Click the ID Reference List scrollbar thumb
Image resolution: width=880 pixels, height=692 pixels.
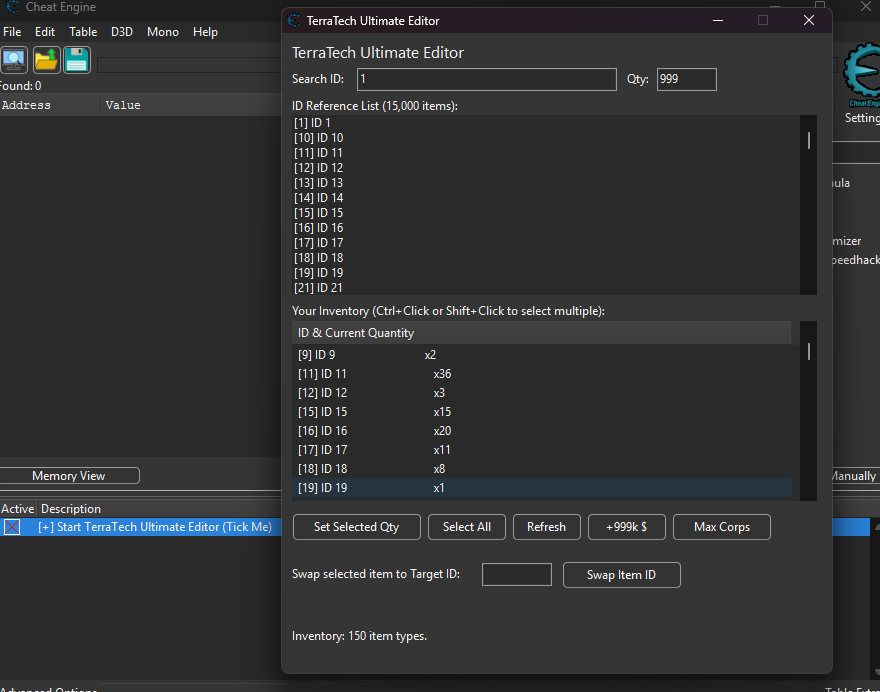809,140
